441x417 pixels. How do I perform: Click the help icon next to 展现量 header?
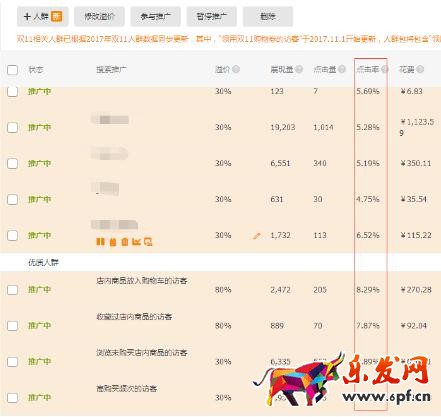click(299, 69)
